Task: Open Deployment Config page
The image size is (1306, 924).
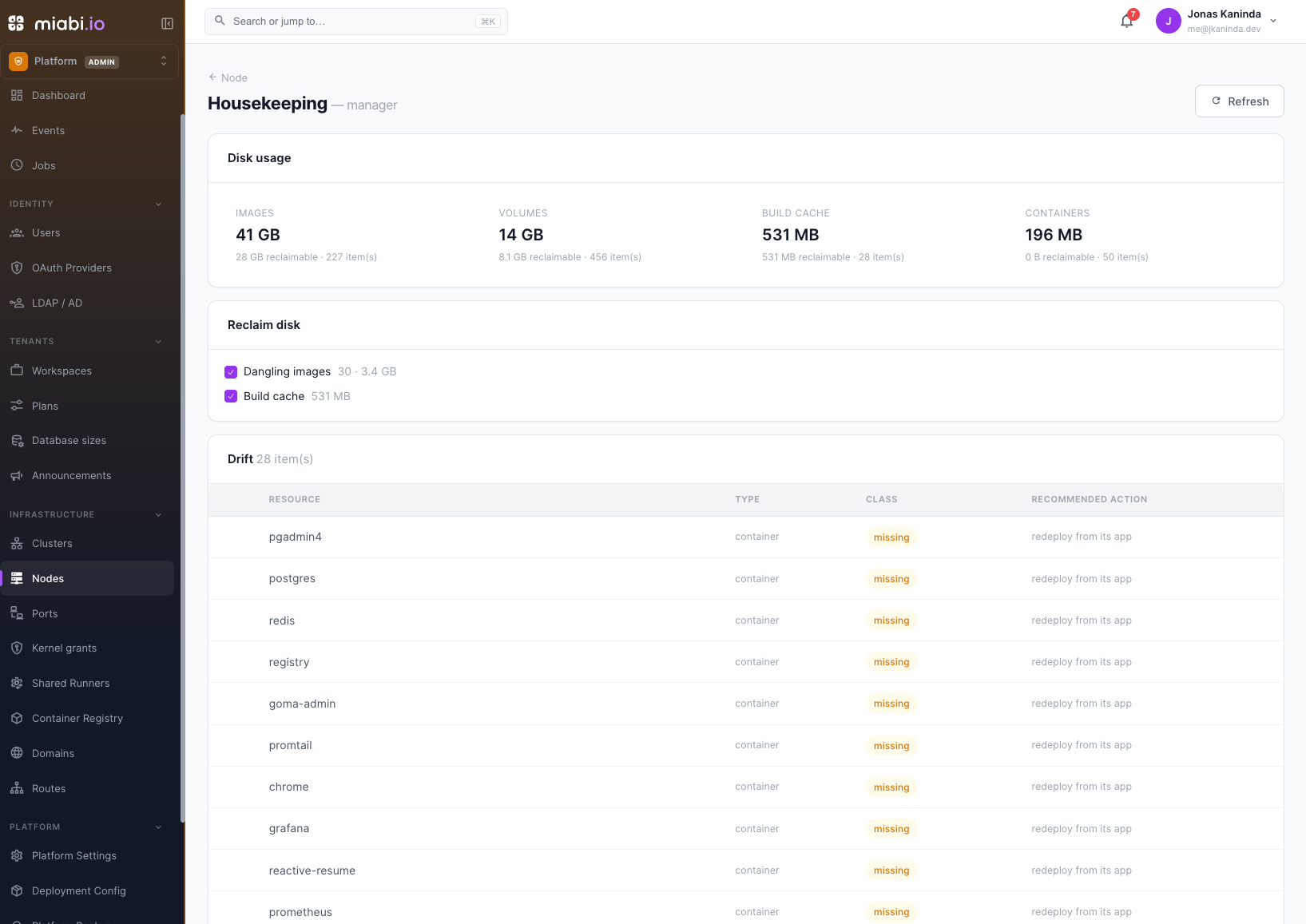Action: point(88,891)
